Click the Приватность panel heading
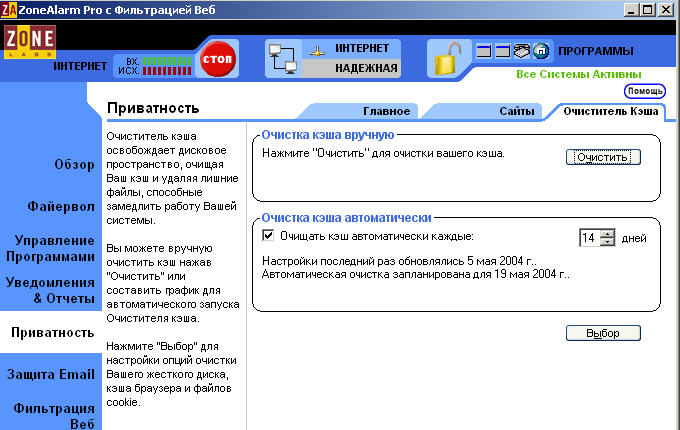 tap(153, 108)
